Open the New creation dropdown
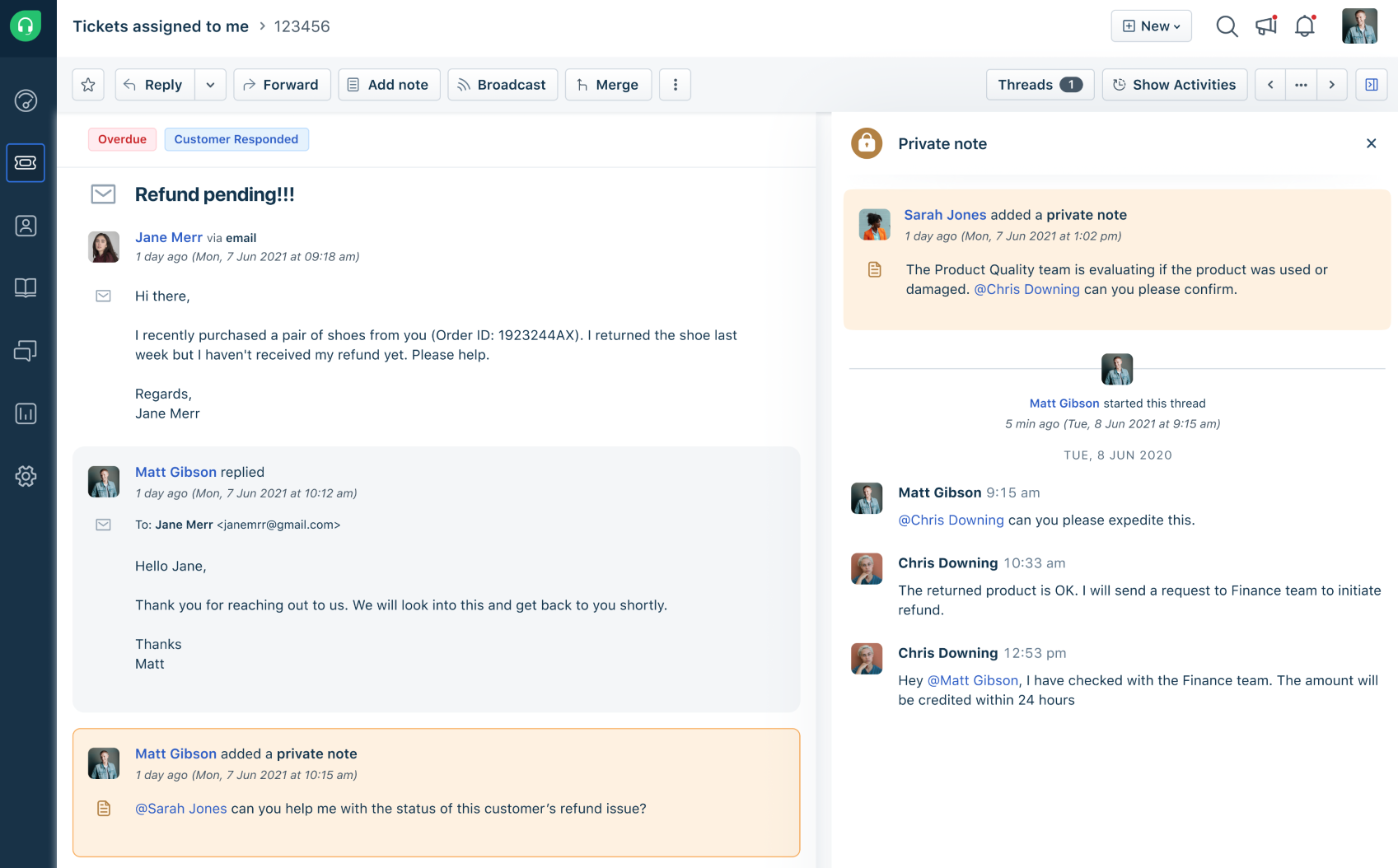This screenshot has height=868, width=1398. 1151,26
